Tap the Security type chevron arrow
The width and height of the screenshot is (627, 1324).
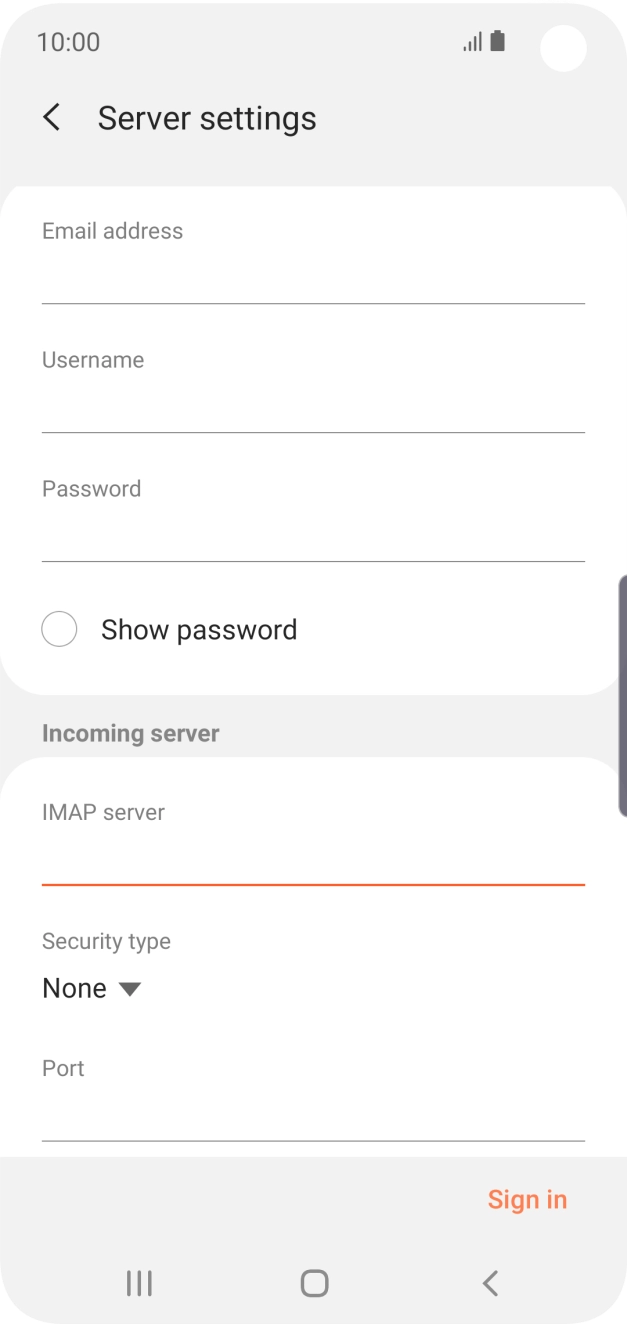point(130,989)
